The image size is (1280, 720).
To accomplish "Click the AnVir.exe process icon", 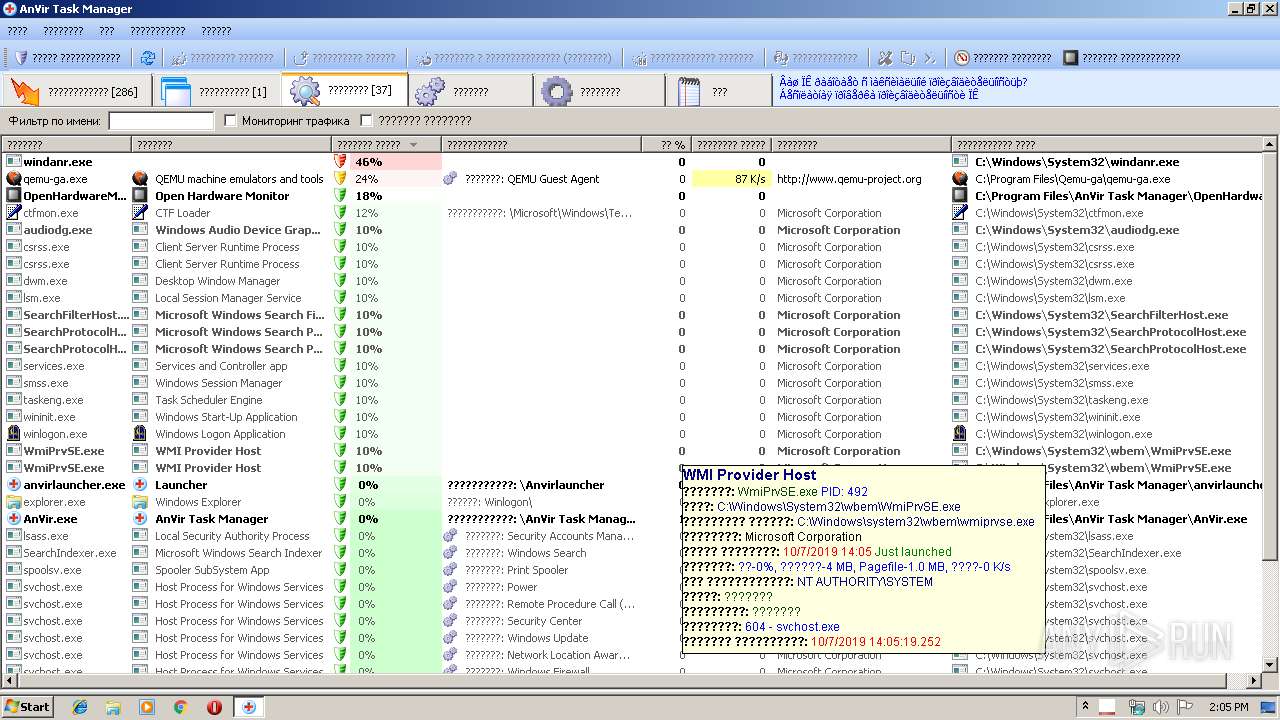I will pos(14,519).
